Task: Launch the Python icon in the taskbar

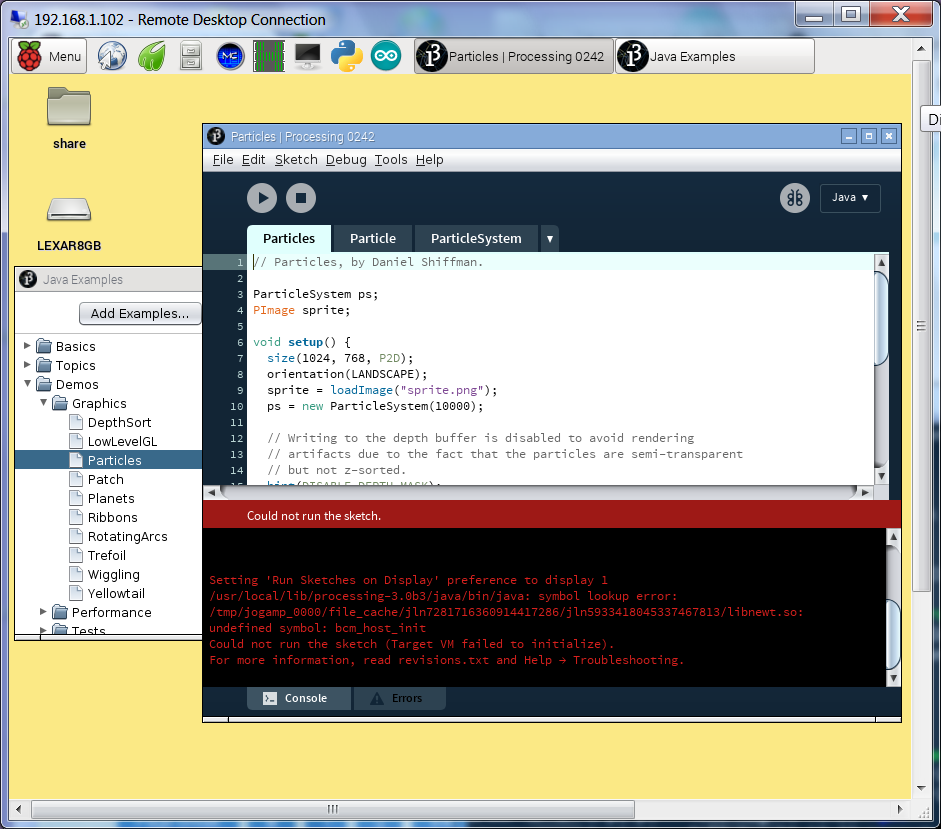Action: tap(347, 57)
